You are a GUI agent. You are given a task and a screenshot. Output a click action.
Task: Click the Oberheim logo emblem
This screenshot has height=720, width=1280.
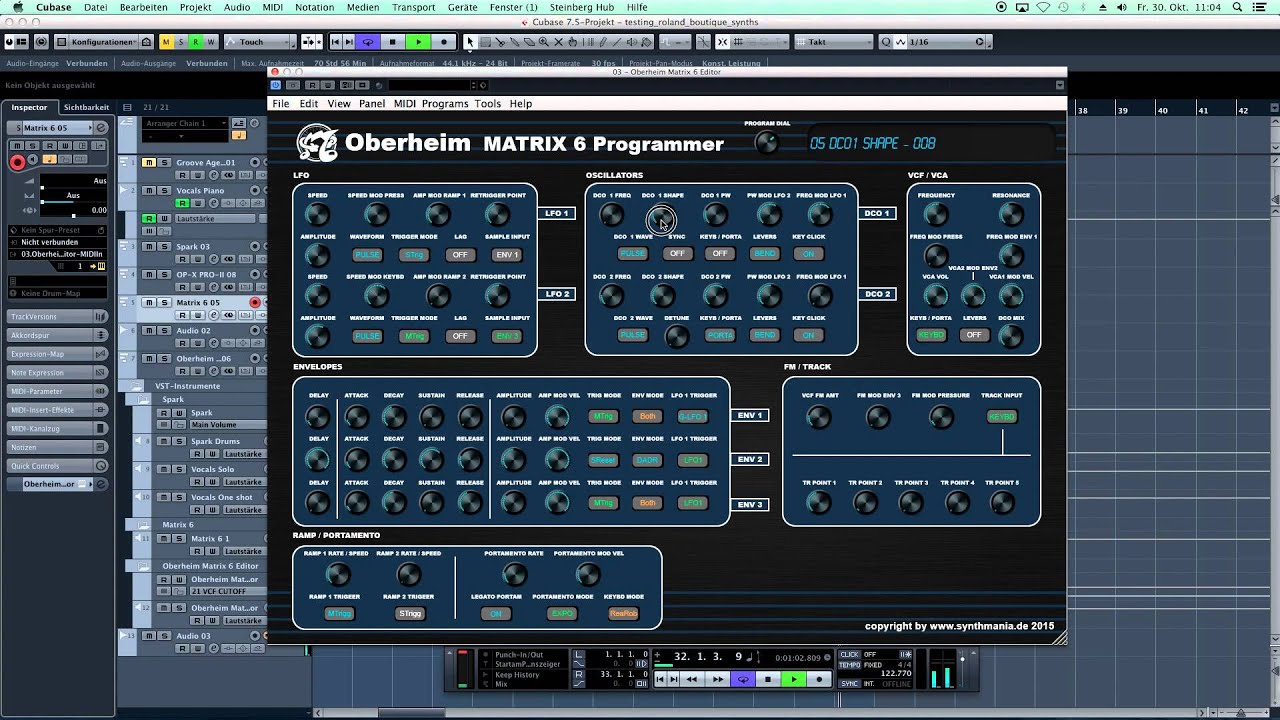point(317,143)
